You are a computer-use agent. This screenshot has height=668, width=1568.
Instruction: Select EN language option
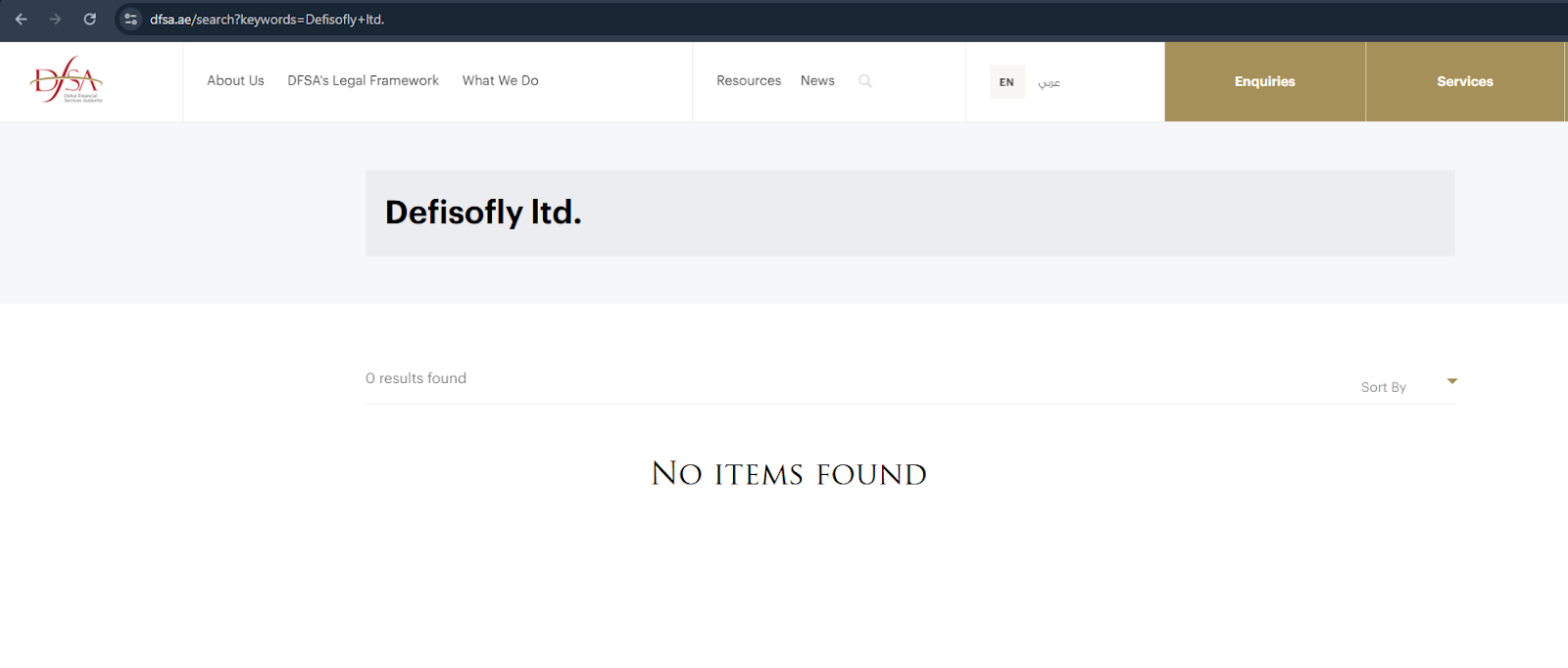pyautogui.click(x=1006, y=82)
